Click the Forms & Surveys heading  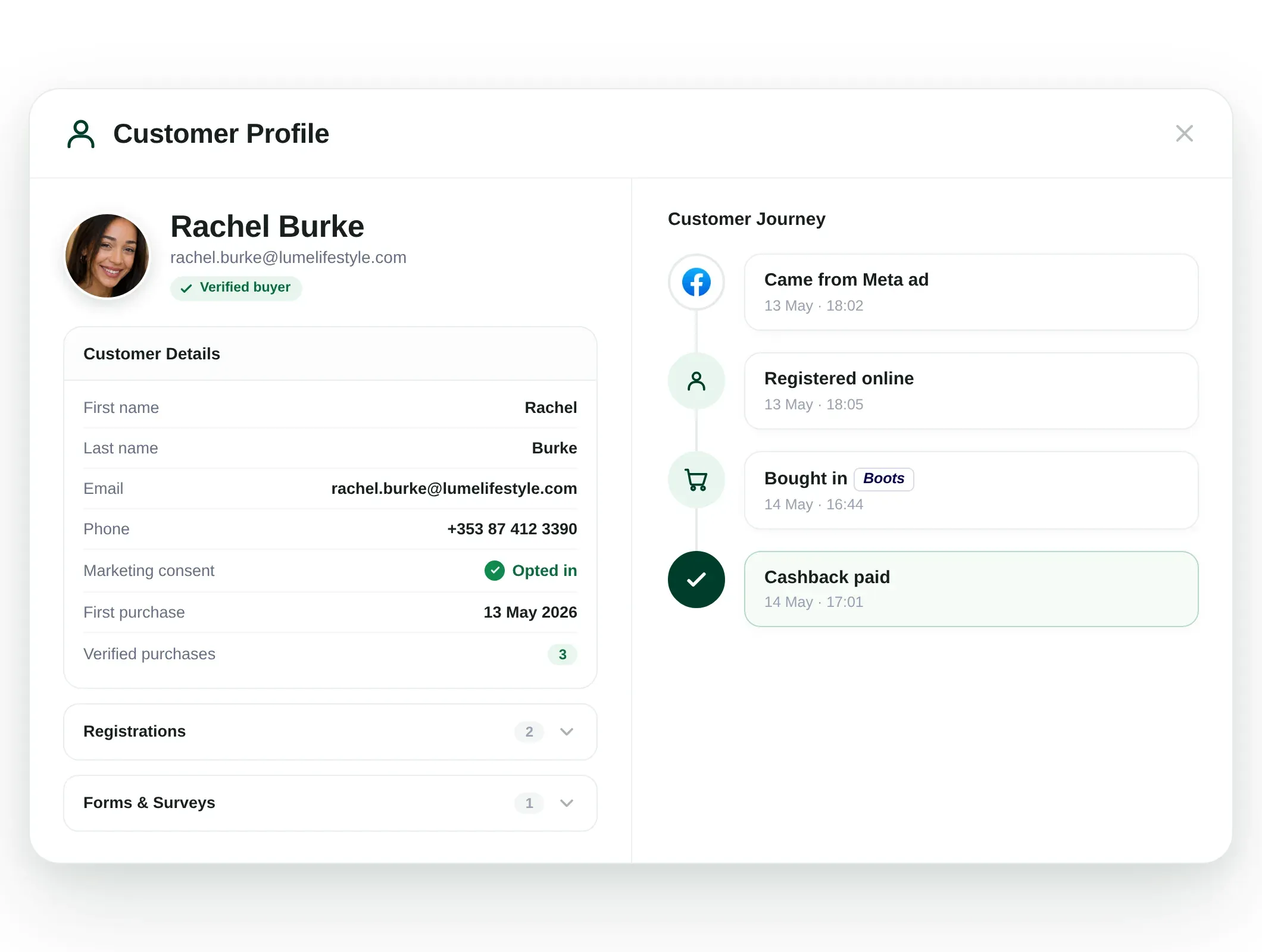(149, 803)
